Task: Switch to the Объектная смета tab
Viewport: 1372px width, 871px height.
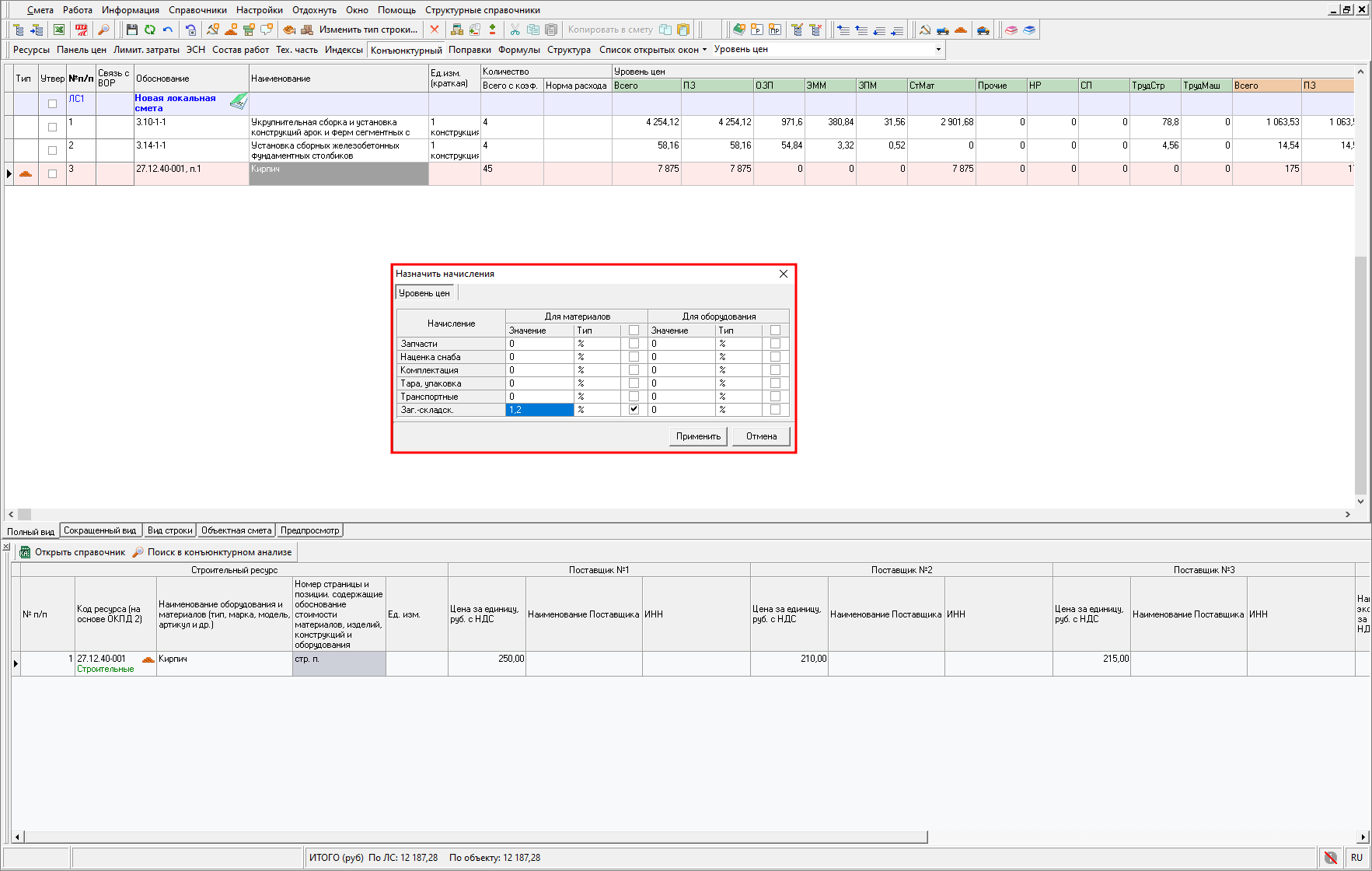Action: click(x=236, y=530)
